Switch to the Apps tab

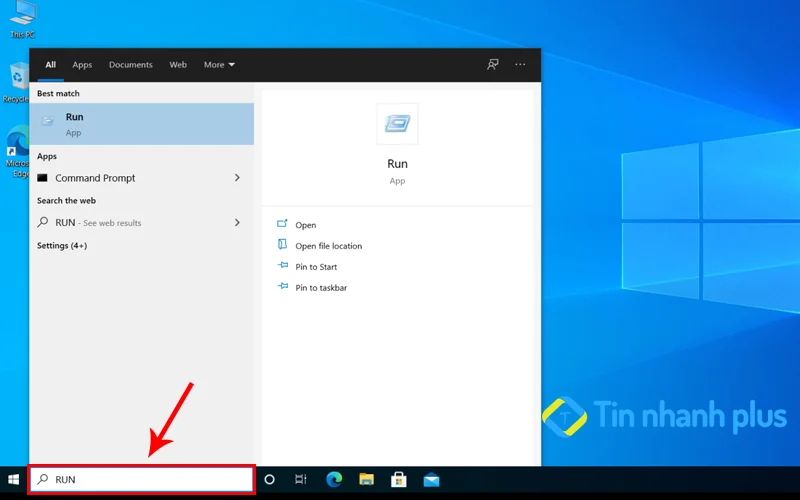82,65
